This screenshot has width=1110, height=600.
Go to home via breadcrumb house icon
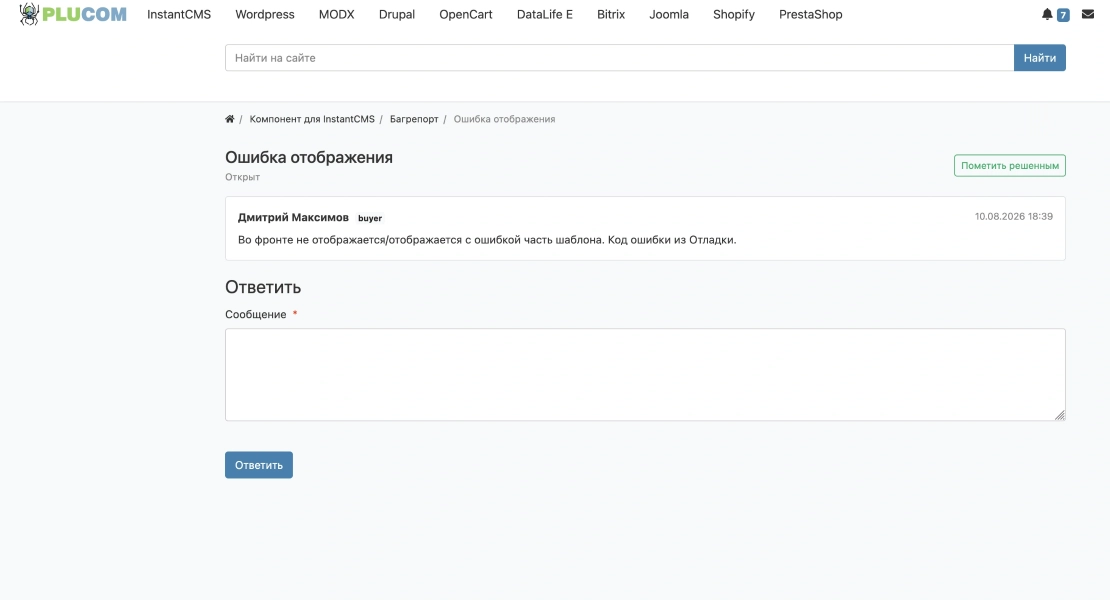229,119
